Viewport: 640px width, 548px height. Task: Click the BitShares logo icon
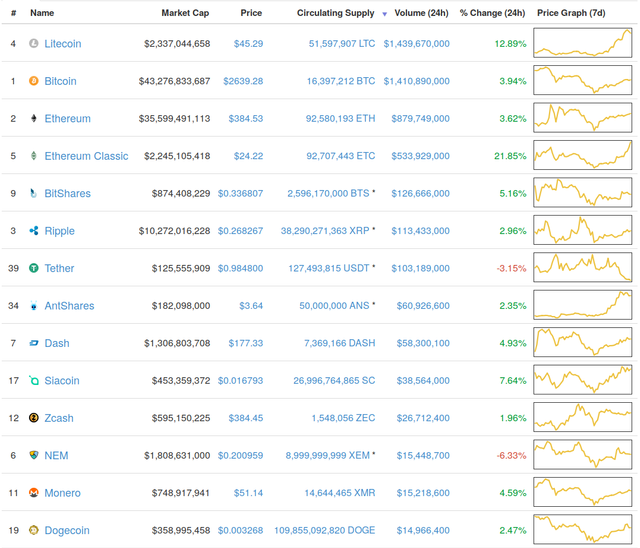click(x=34, y=193)
